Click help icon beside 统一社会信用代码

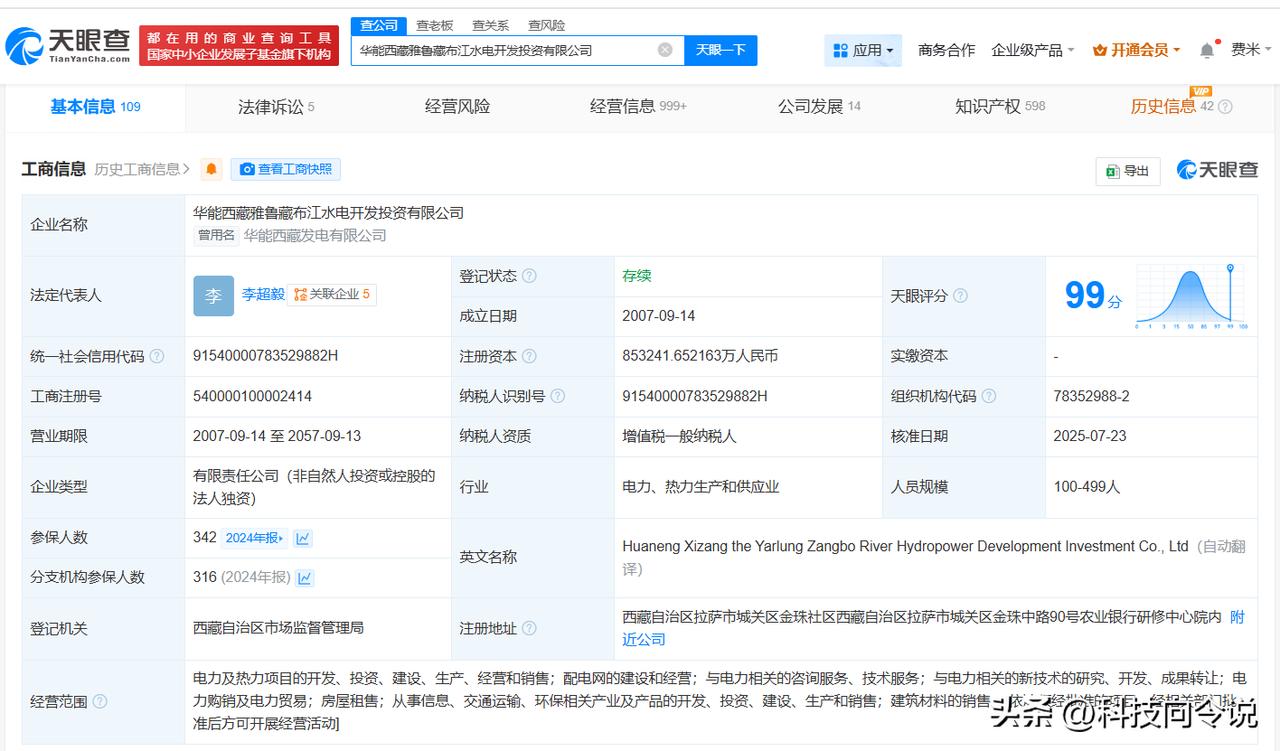coord(156,356)
